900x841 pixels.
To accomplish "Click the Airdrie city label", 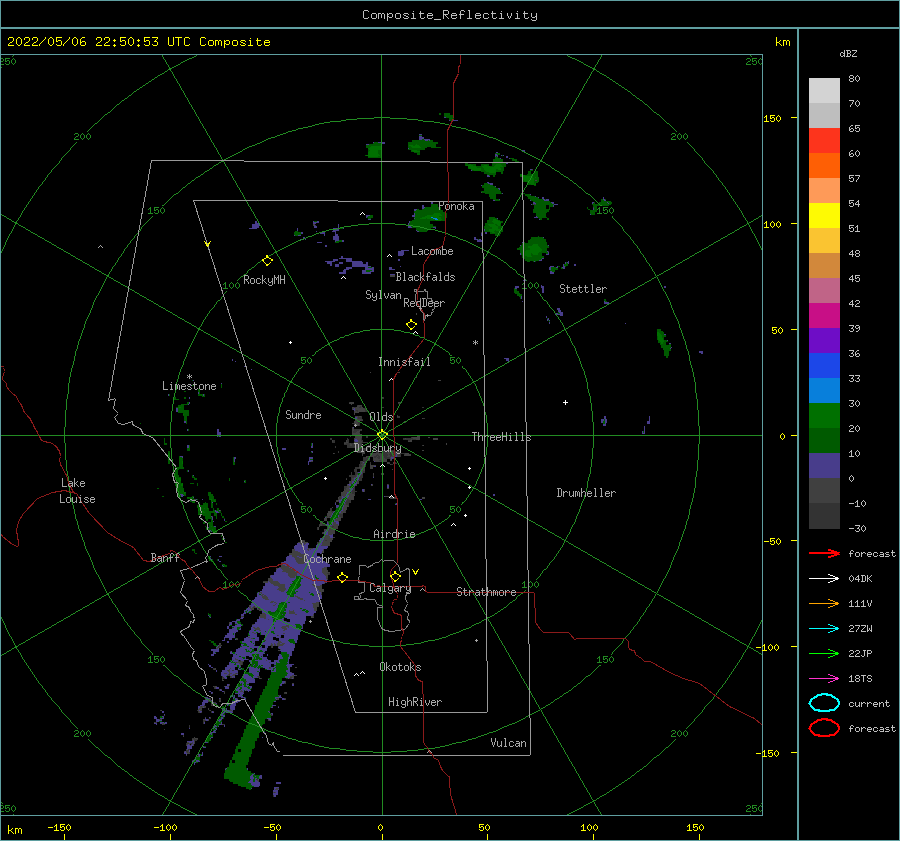I will tap(394, 534).
